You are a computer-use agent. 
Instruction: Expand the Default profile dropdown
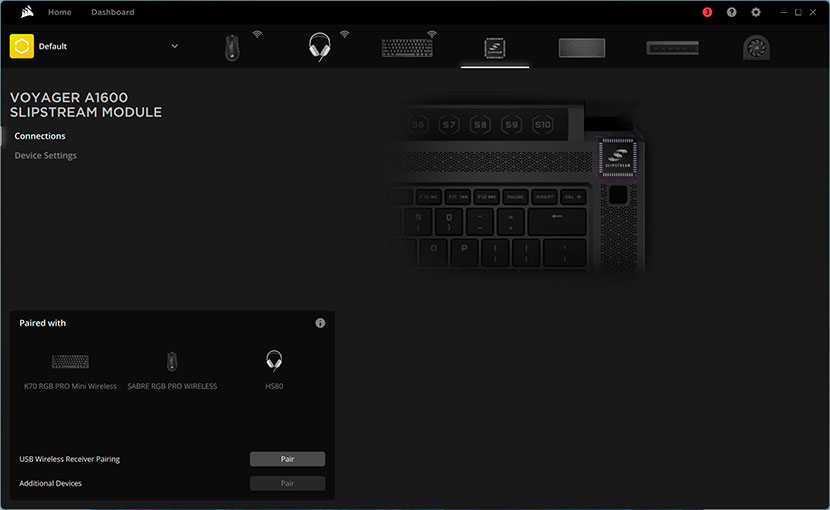pyautogui.click(x=175, y=46)
